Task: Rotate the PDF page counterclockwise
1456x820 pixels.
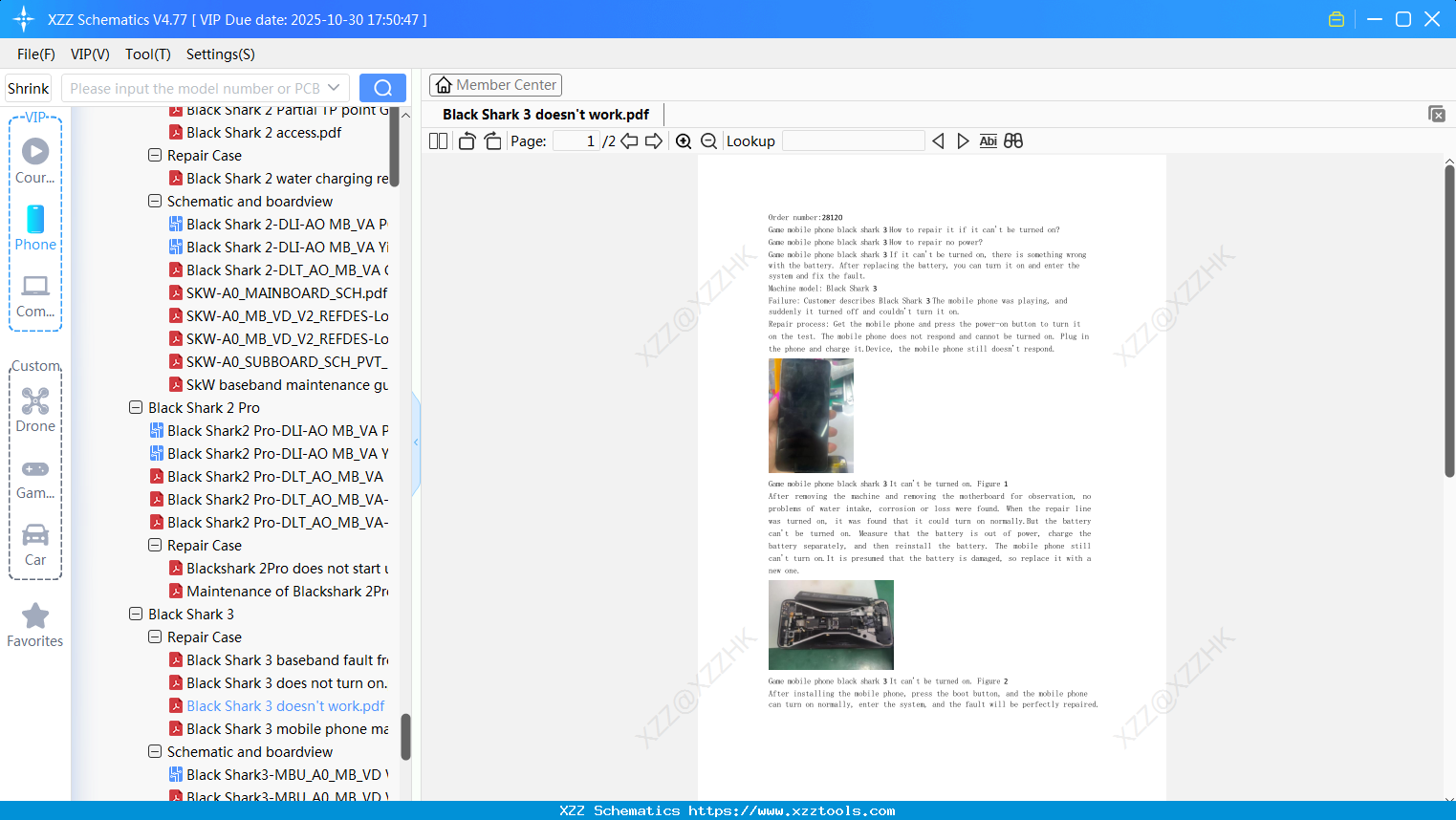Action: pos(467,141)
